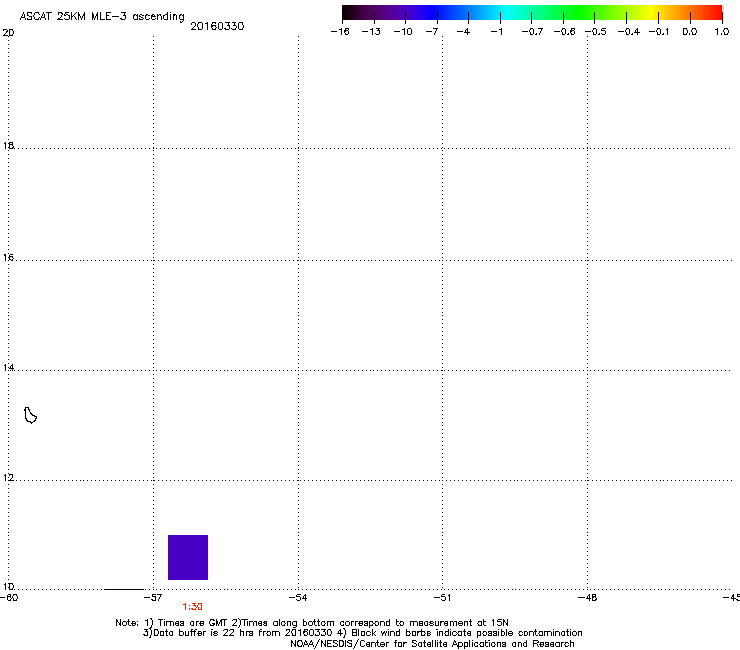Click the latitude 16 axis label
Screen dimensions: 740x650
(8, 257)
